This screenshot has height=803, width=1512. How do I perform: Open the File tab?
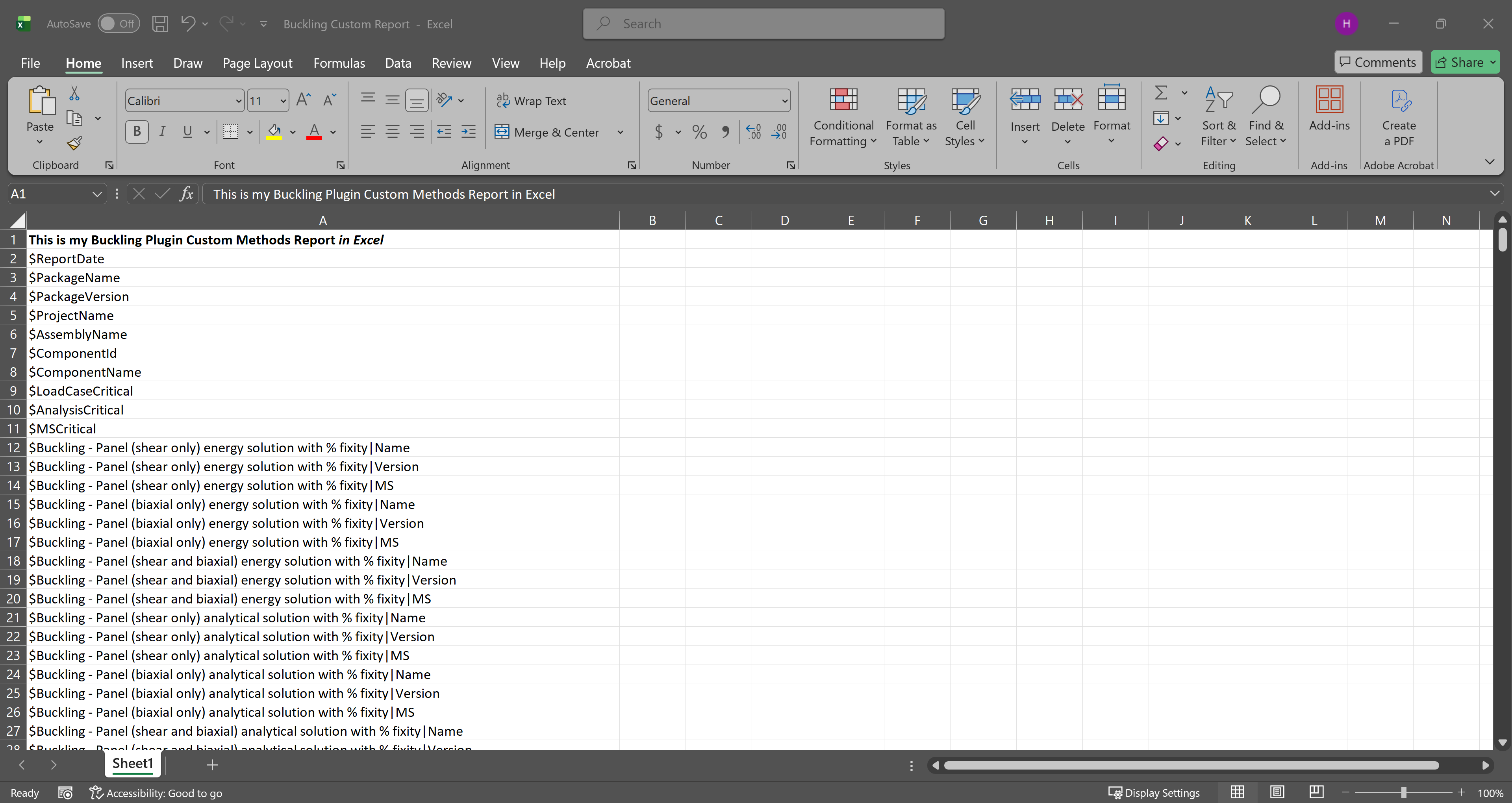tap(31, 63)
